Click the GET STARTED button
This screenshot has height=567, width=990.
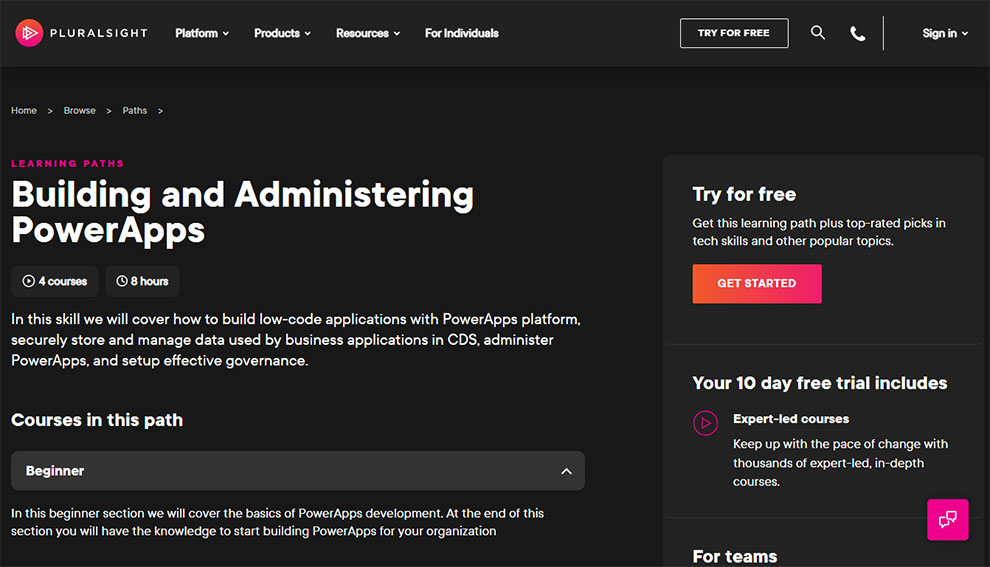point(756,284)
